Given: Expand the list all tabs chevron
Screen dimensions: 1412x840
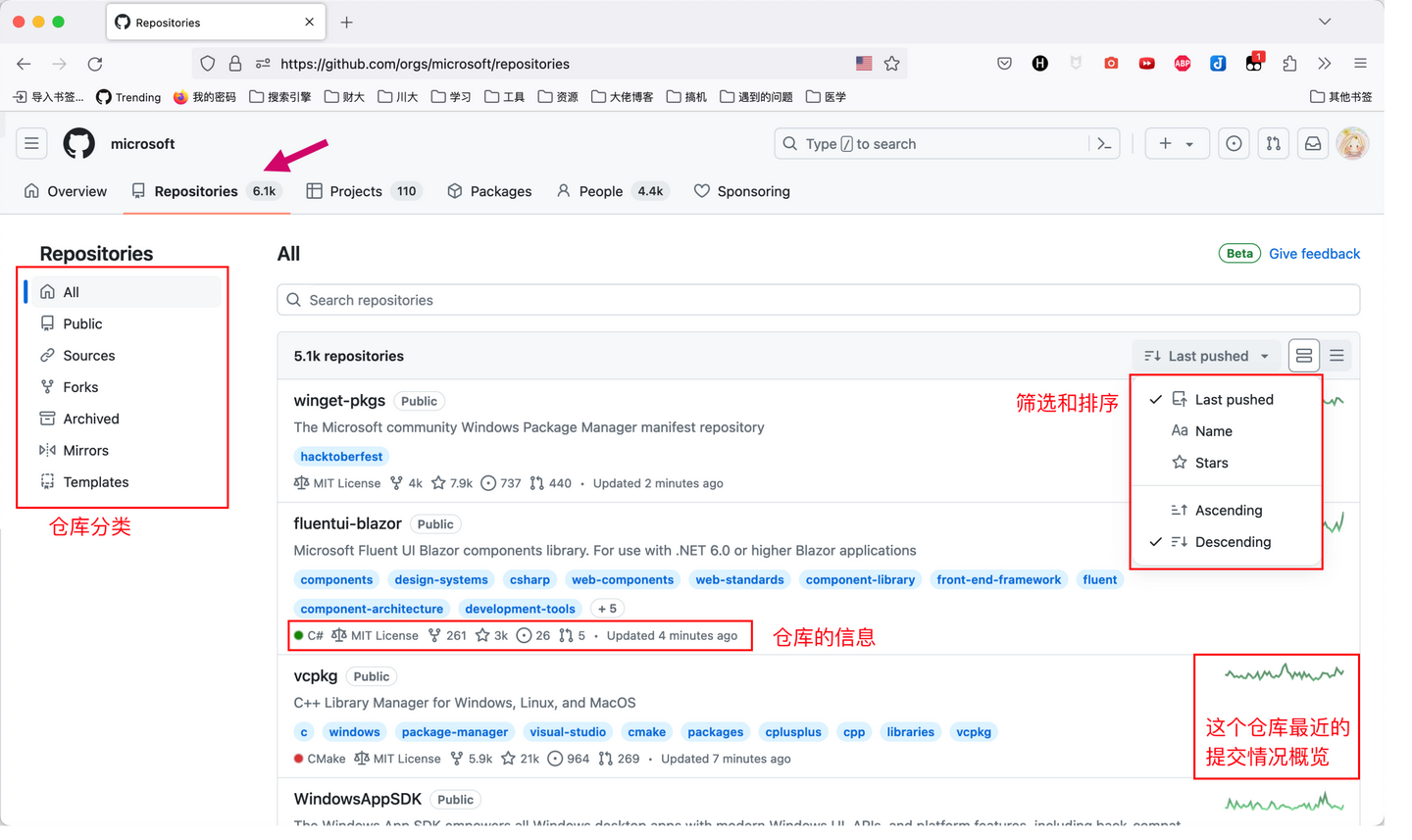Looking at the screenshot, I should point(1325,22).
